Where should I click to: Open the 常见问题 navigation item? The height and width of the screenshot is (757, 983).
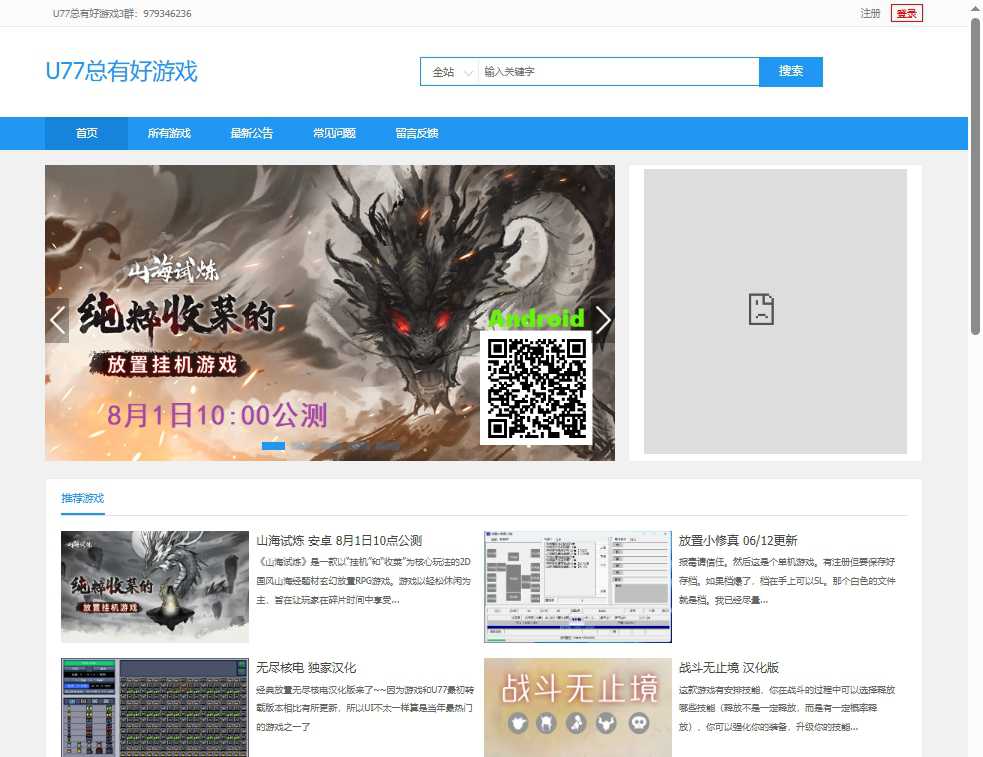coord(334,133)
